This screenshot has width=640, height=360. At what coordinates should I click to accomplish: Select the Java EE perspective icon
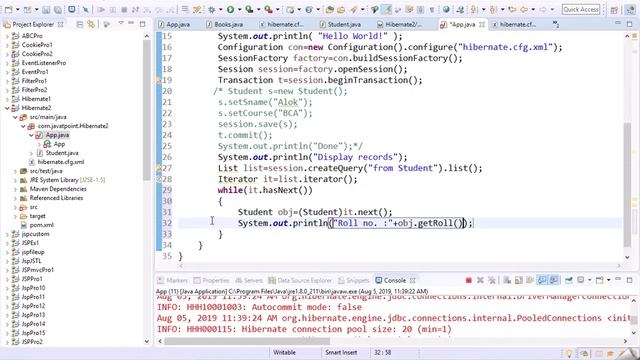pyautogui.click(x=631, y=9)
